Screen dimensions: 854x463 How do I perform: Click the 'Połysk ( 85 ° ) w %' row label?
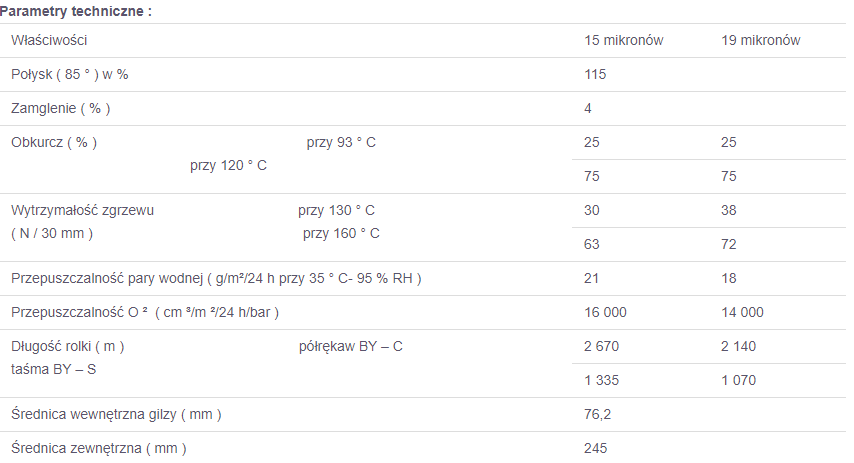coord(70,75)
